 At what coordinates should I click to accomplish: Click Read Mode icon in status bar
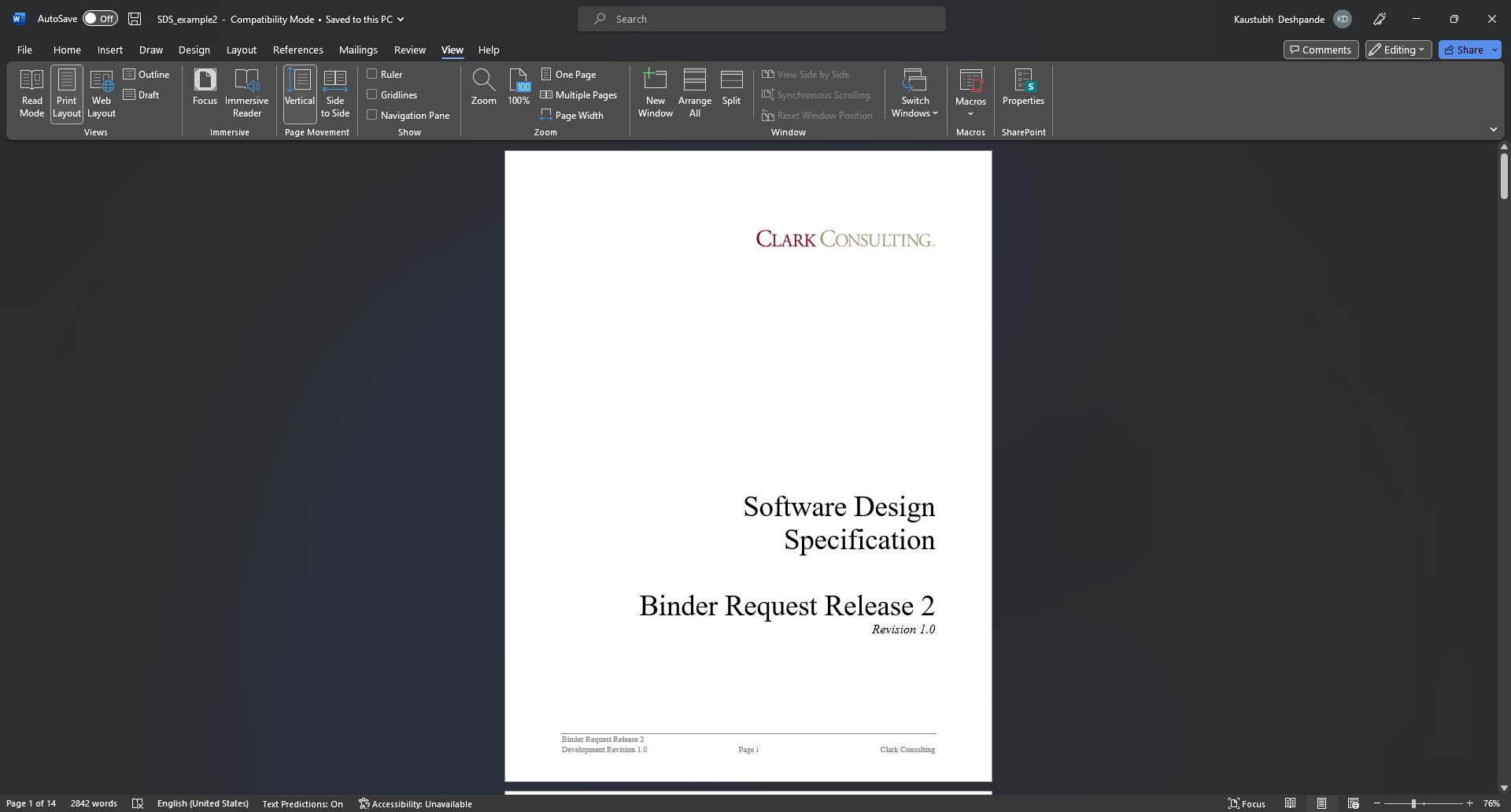point(1291,803)
